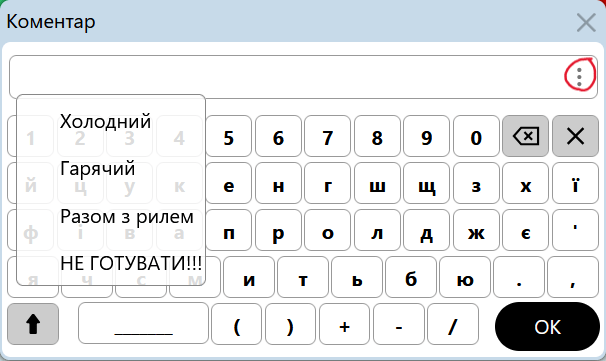Tap the letter є key

pyautogui.click(x=525, y=230)
